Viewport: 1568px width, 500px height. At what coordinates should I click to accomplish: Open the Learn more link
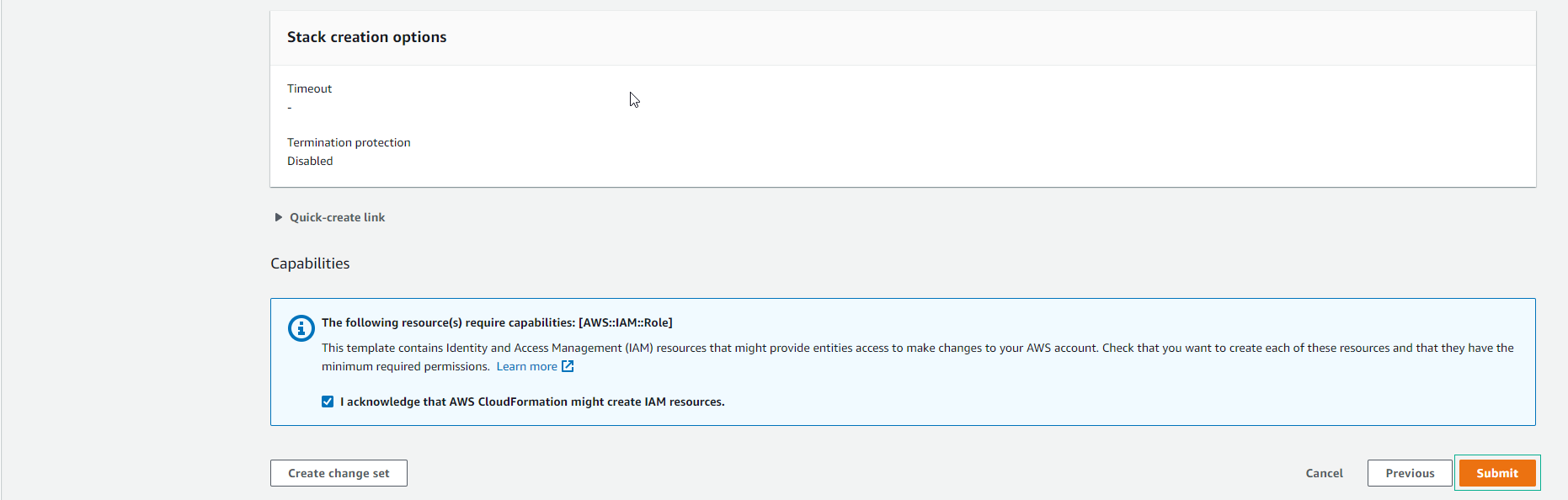526,366
